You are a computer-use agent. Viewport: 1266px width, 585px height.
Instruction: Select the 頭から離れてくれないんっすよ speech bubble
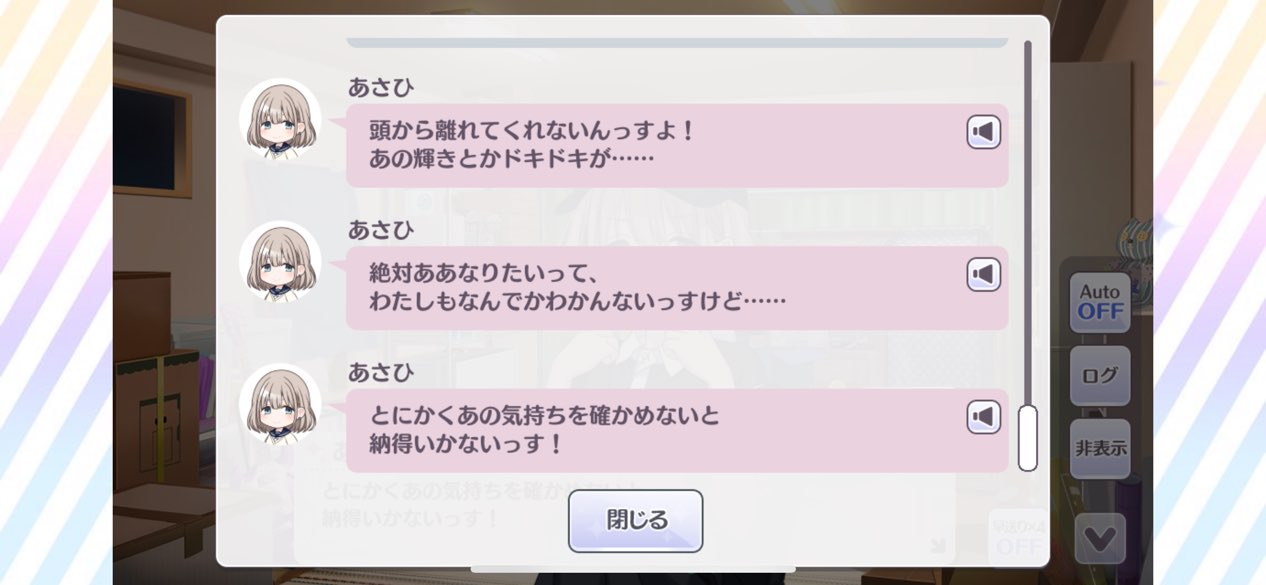point(677,145)
